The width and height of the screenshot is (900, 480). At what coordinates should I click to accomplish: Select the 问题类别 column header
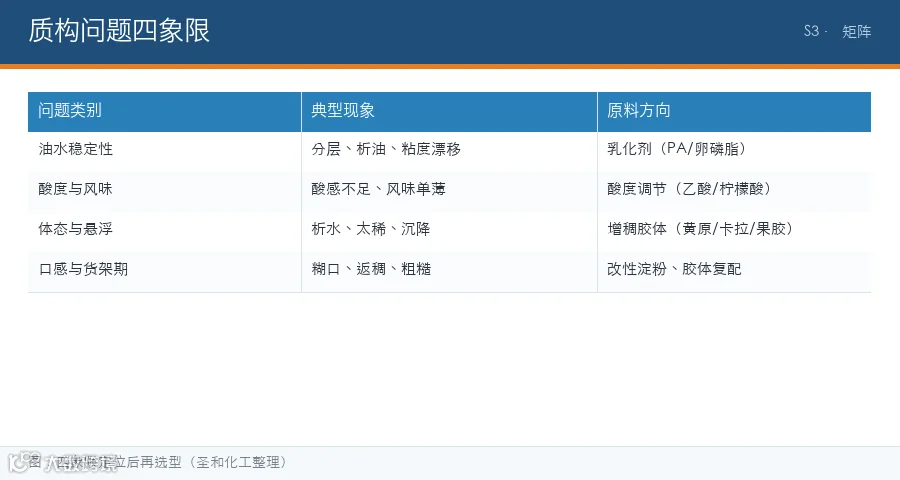pos(165,111)
